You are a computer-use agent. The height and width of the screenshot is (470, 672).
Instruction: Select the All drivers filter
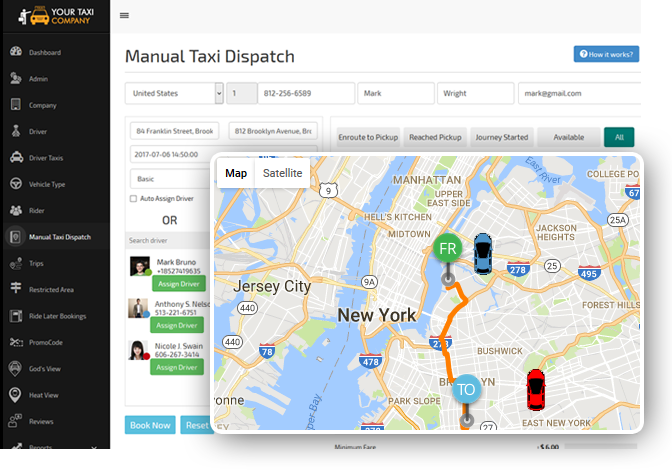tap(619, 137)
